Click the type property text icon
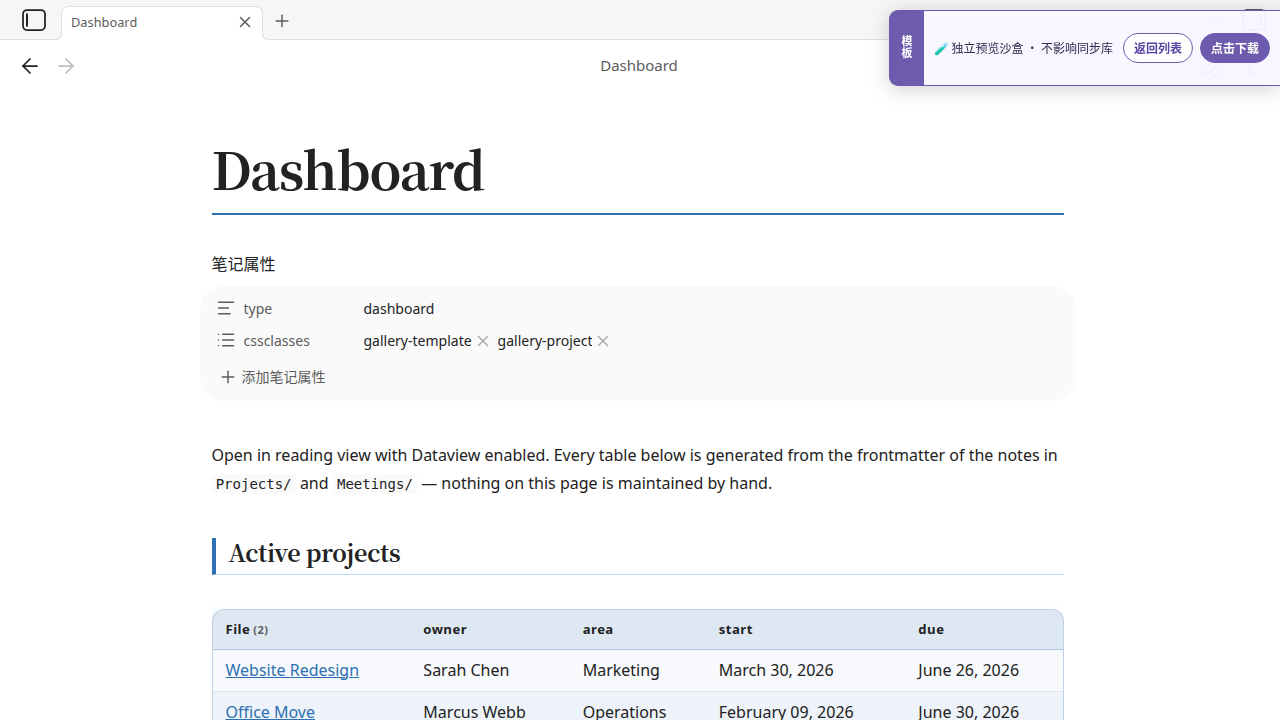Viewport: 1280px width, 720px height. click(226, 308)
